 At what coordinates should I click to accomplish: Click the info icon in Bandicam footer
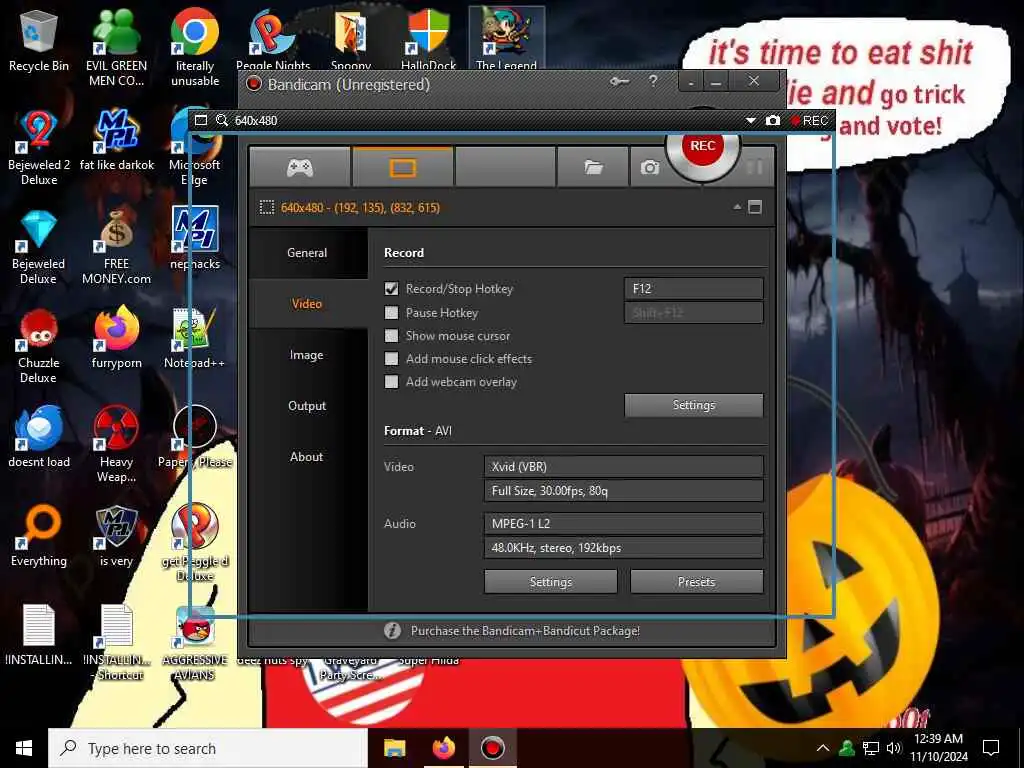coord(392,630)
